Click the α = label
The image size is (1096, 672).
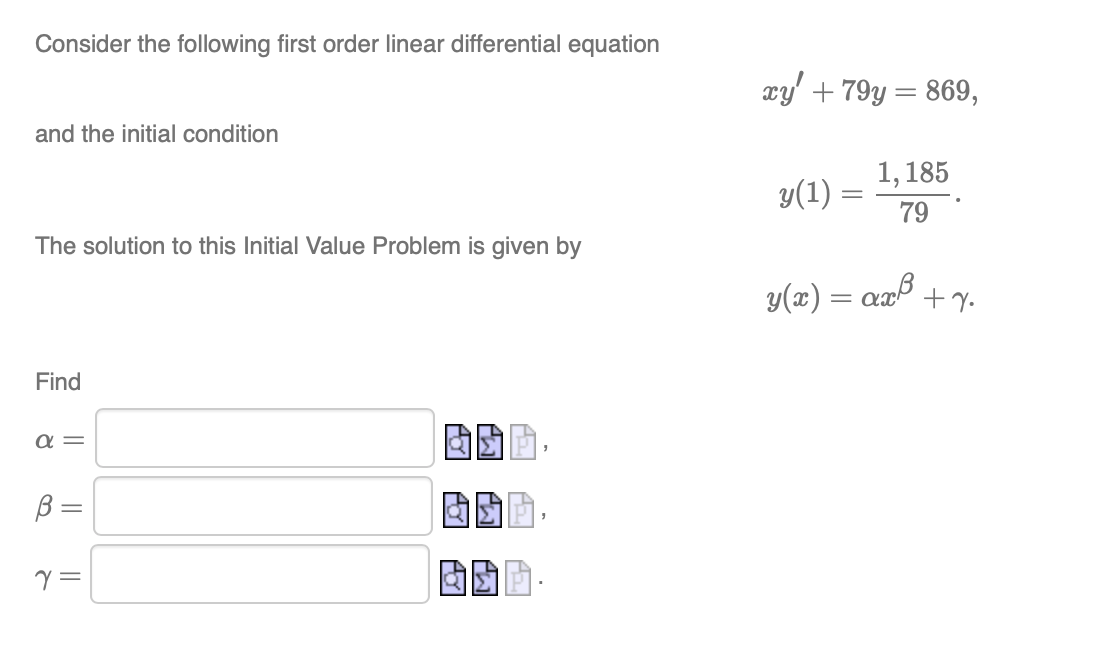pos(59,441)
